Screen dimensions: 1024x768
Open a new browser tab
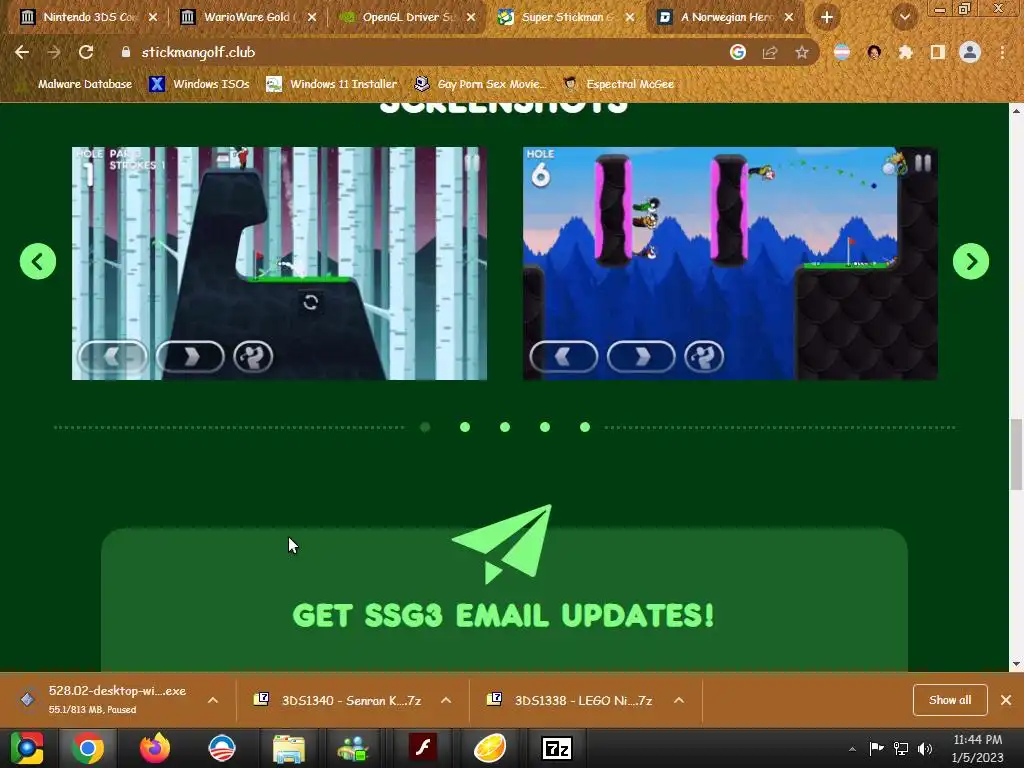pyautogui.click(x=827, y=18)
